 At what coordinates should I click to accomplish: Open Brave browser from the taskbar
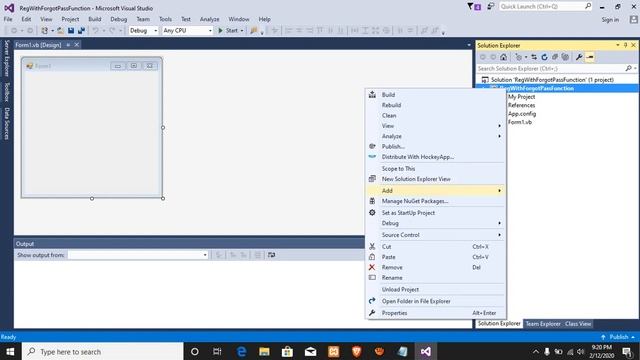356,351
